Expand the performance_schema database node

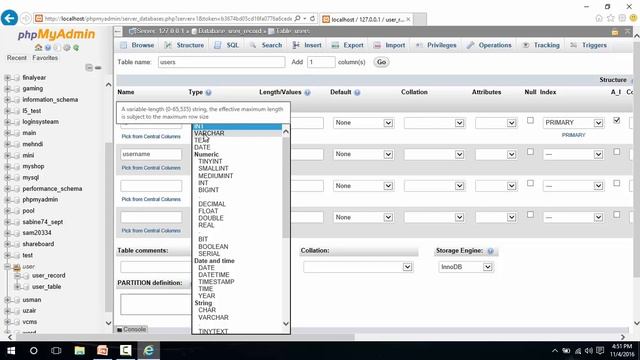point(7,189)
